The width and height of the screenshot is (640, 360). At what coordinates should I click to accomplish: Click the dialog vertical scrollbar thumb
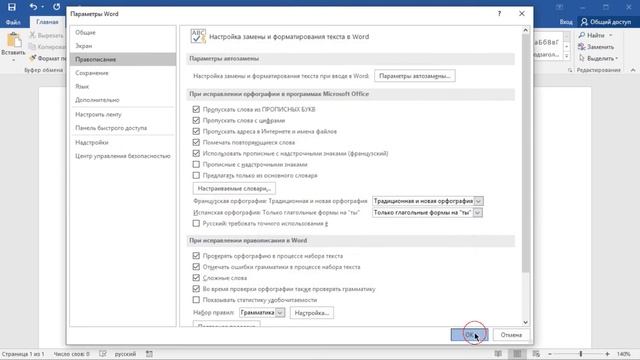(525, 154)
